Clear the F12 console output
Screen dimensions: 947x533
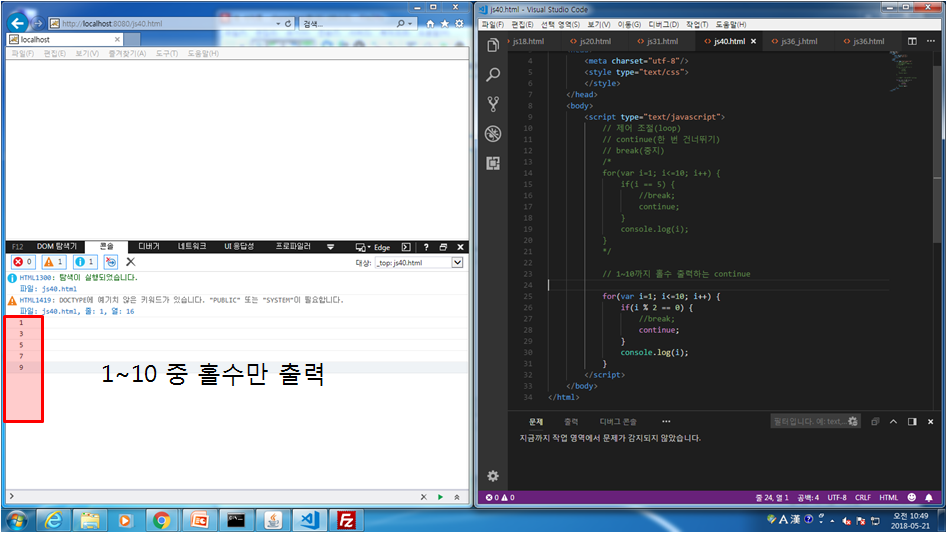tap(130, 261)
